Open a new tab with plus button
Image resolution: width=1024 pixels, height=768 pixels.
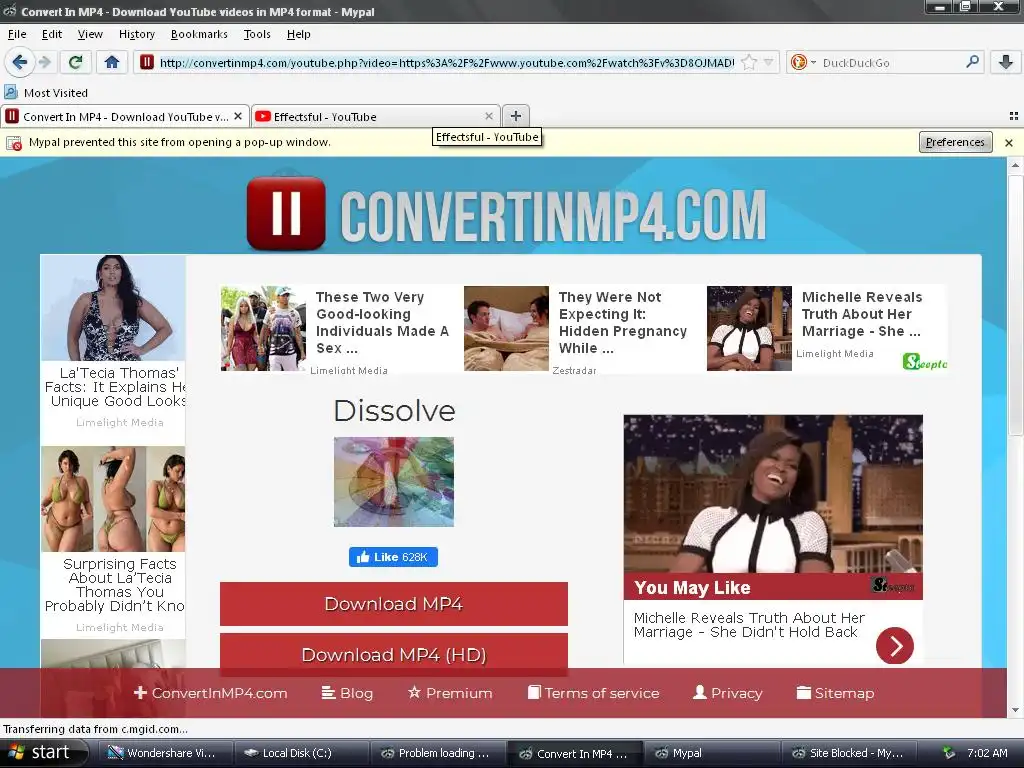516,116
